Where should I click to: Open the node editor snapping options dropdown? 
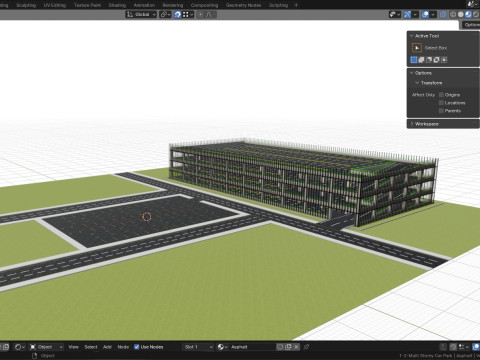463,347
